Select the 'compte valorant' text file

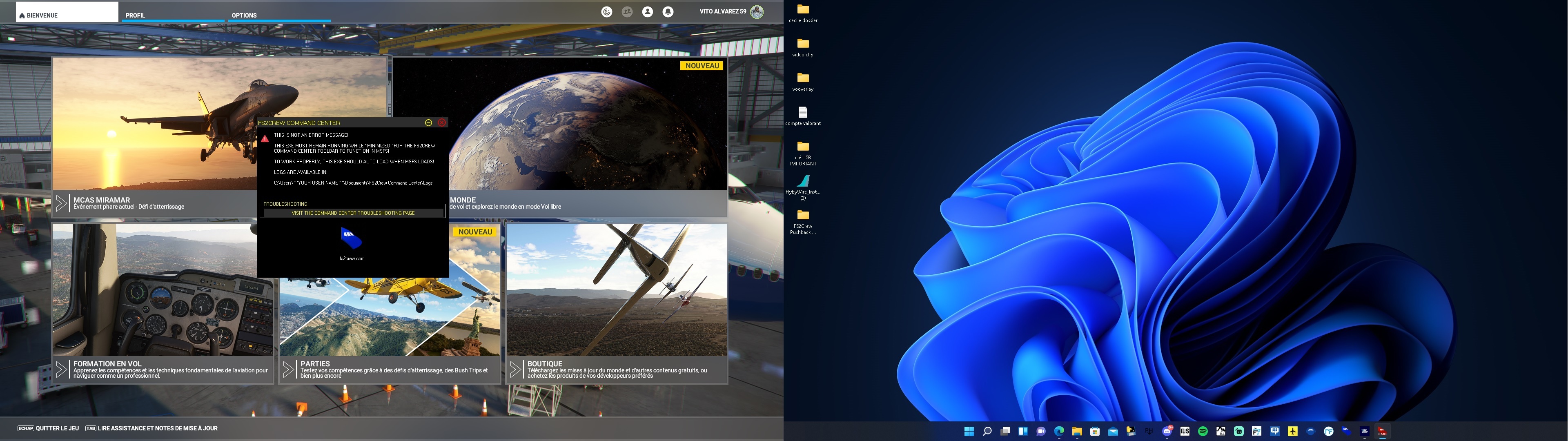[803, 116]
